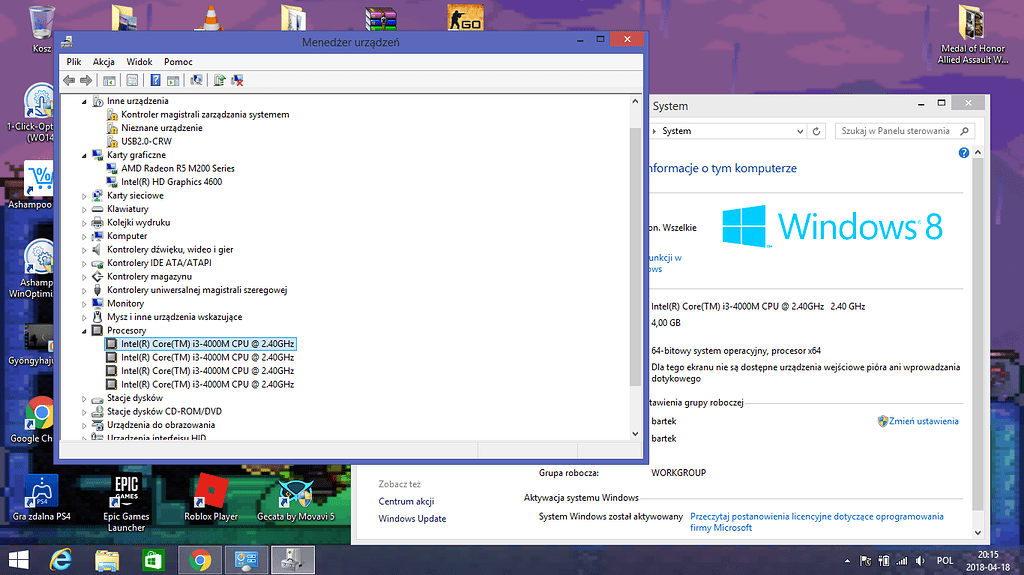Open the Widok menu
The width and height of the screenshot is (1024, 575).
tap(139, 62)
